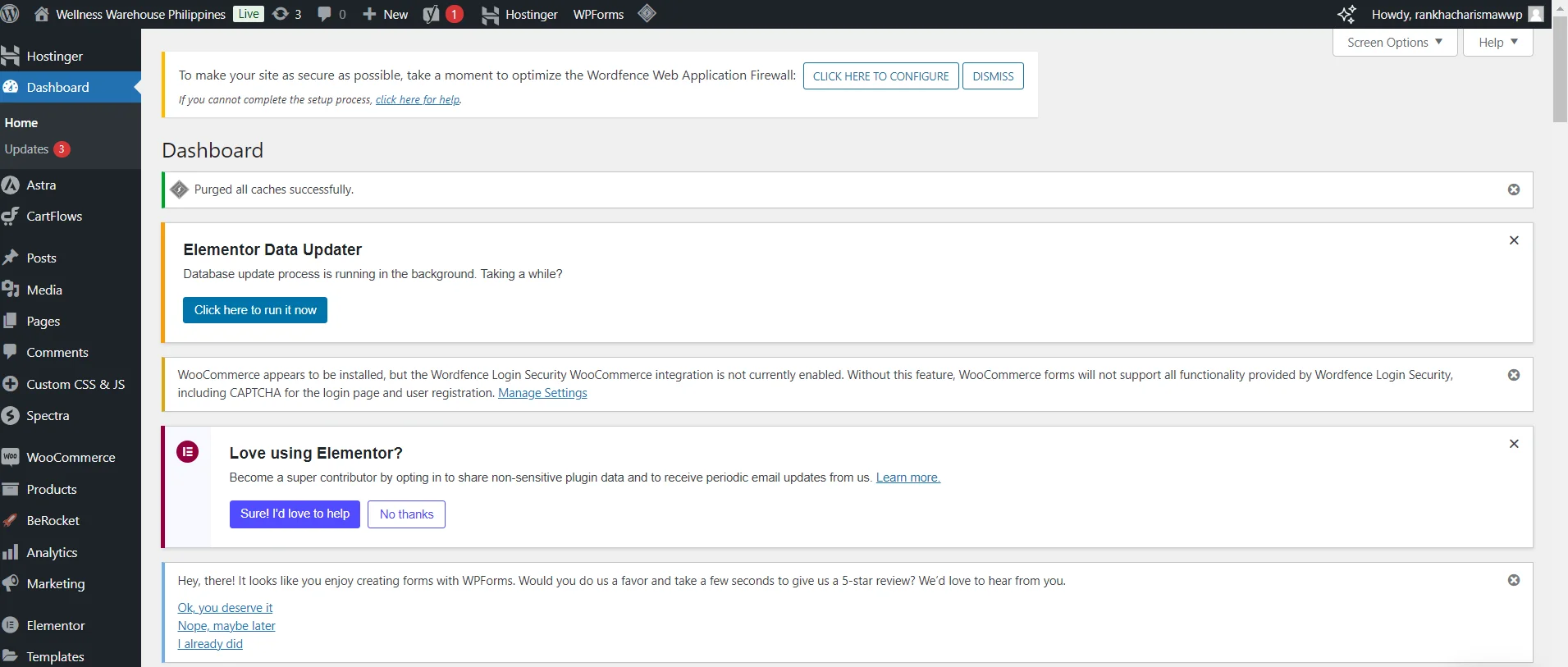The width and height of the screenshot is (1568, 667).
Task: Click the 'I already did' link
Action: 210,644
